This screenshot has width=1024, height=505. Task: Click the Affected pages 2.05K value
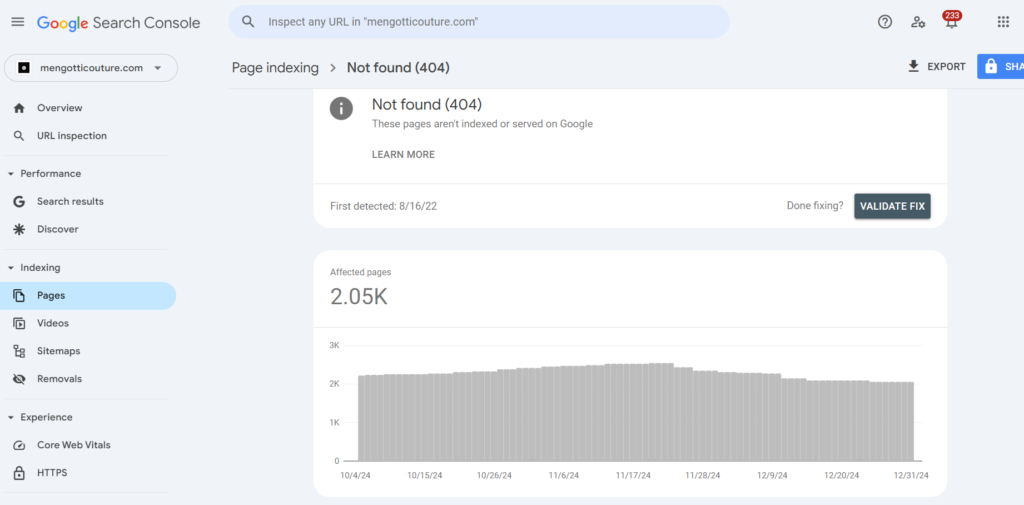(359, 297)
